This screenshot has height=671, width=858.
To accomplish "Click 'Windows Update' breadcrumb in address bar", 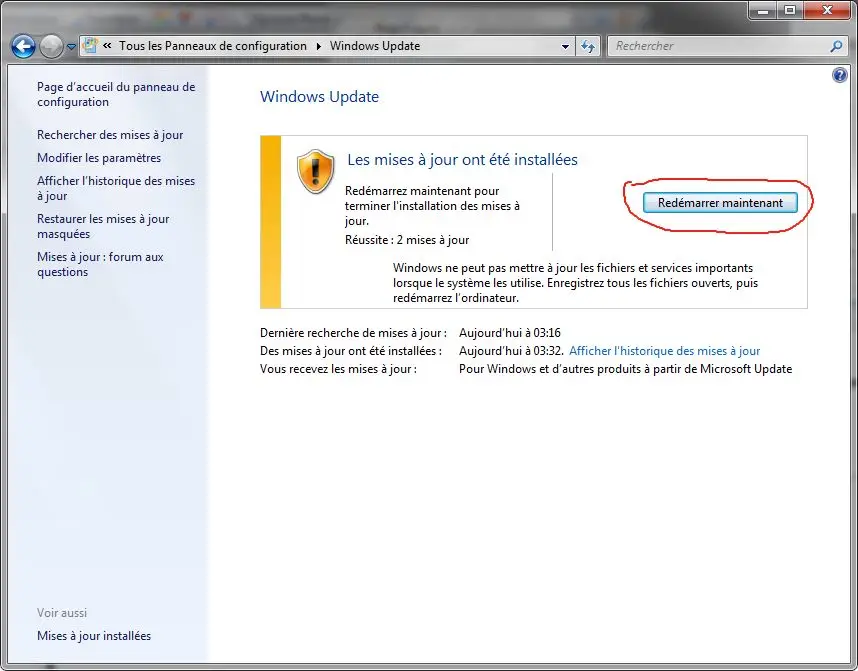I will (375, 46).
